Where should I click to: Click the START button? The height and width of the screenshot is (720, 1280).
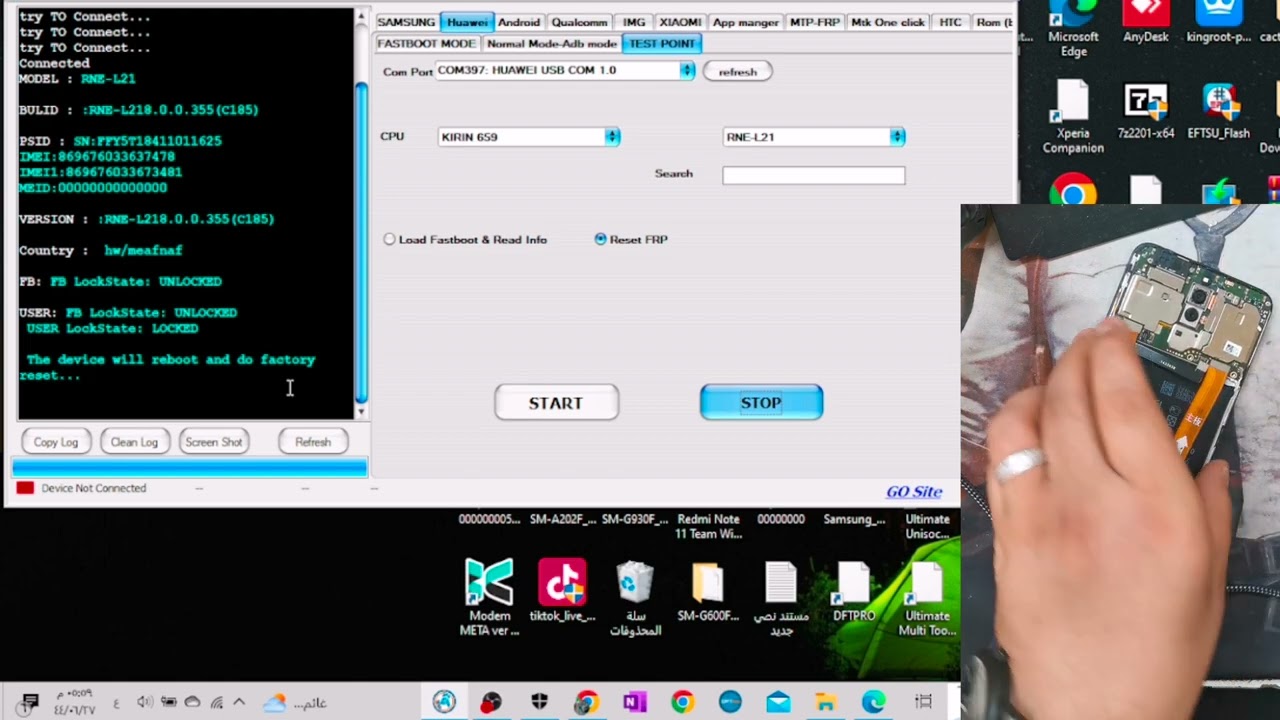[556, 403]
